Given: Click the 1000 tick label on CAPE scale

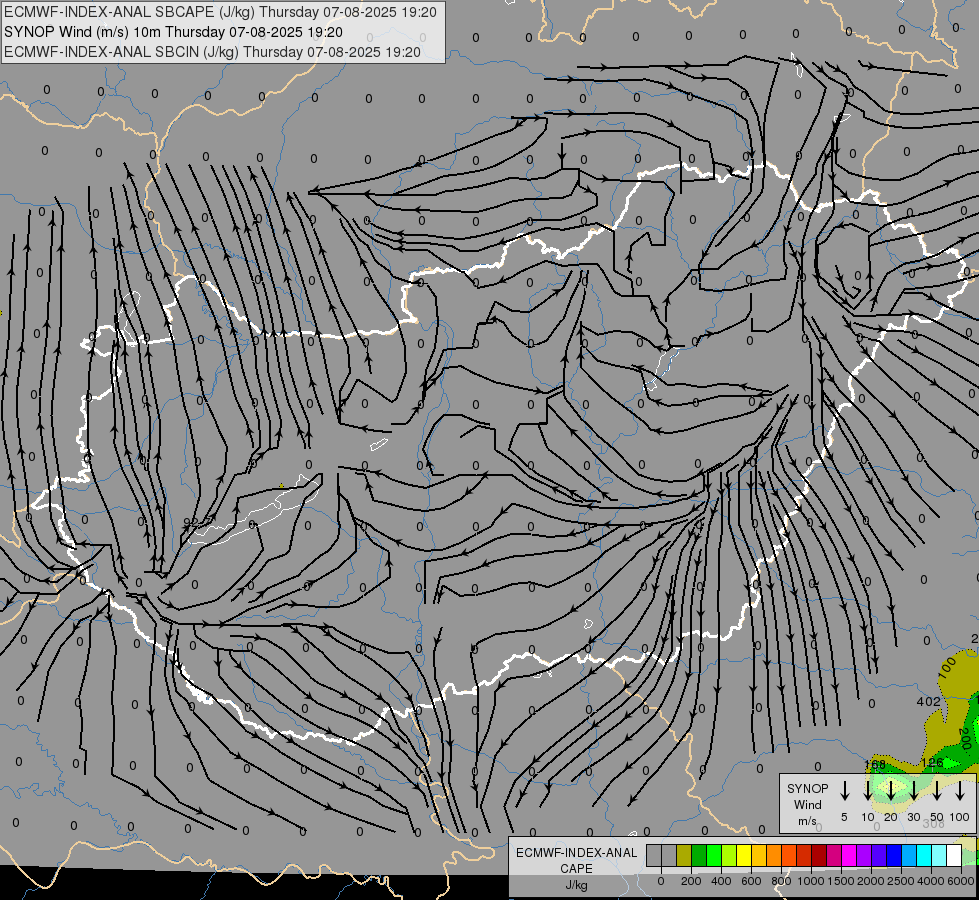Looking at the screenshot, I should coord(811,881).
